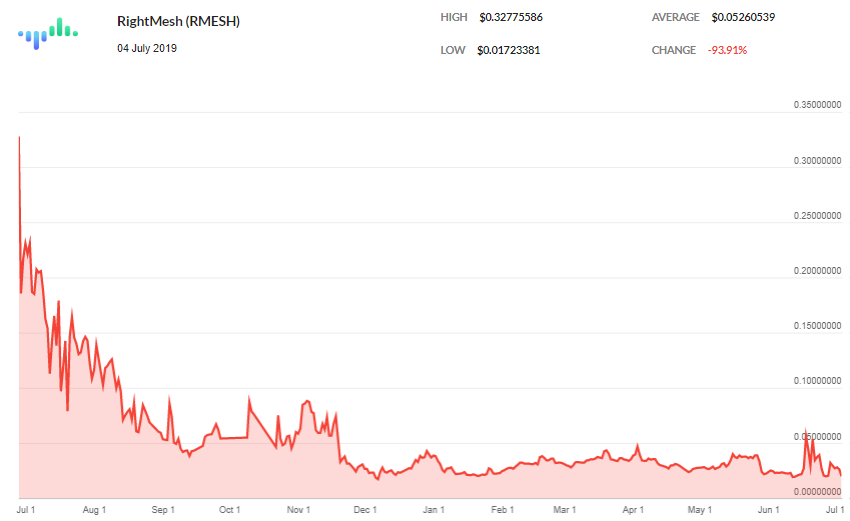Click the Mar 1 x-axis label

(x=564, y=510)
